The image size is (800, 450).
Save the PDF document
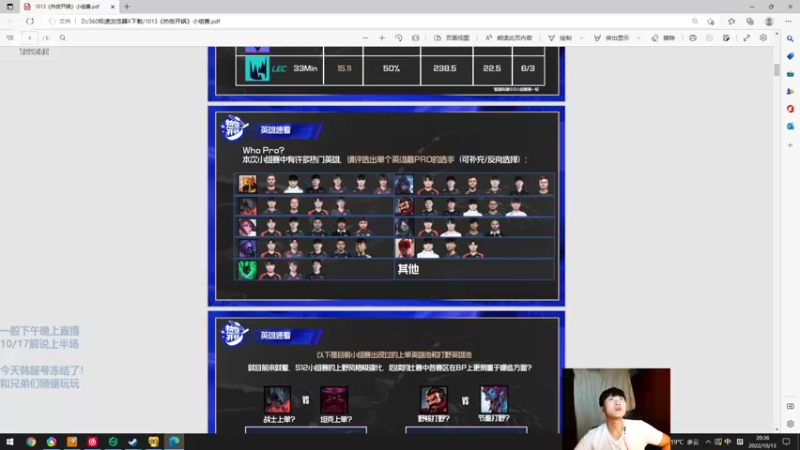coord(710,38)
